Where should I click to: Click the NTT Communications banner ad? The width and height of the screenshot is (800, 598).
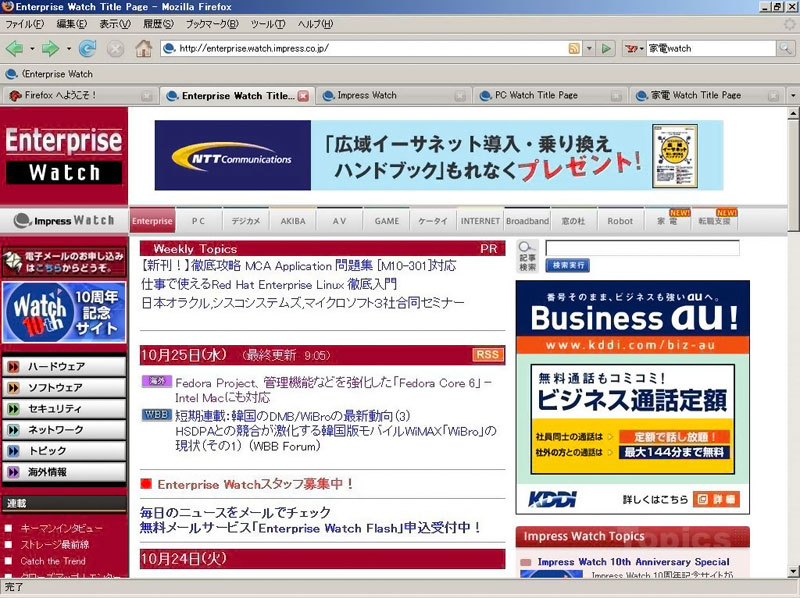[x=439, y=155]
